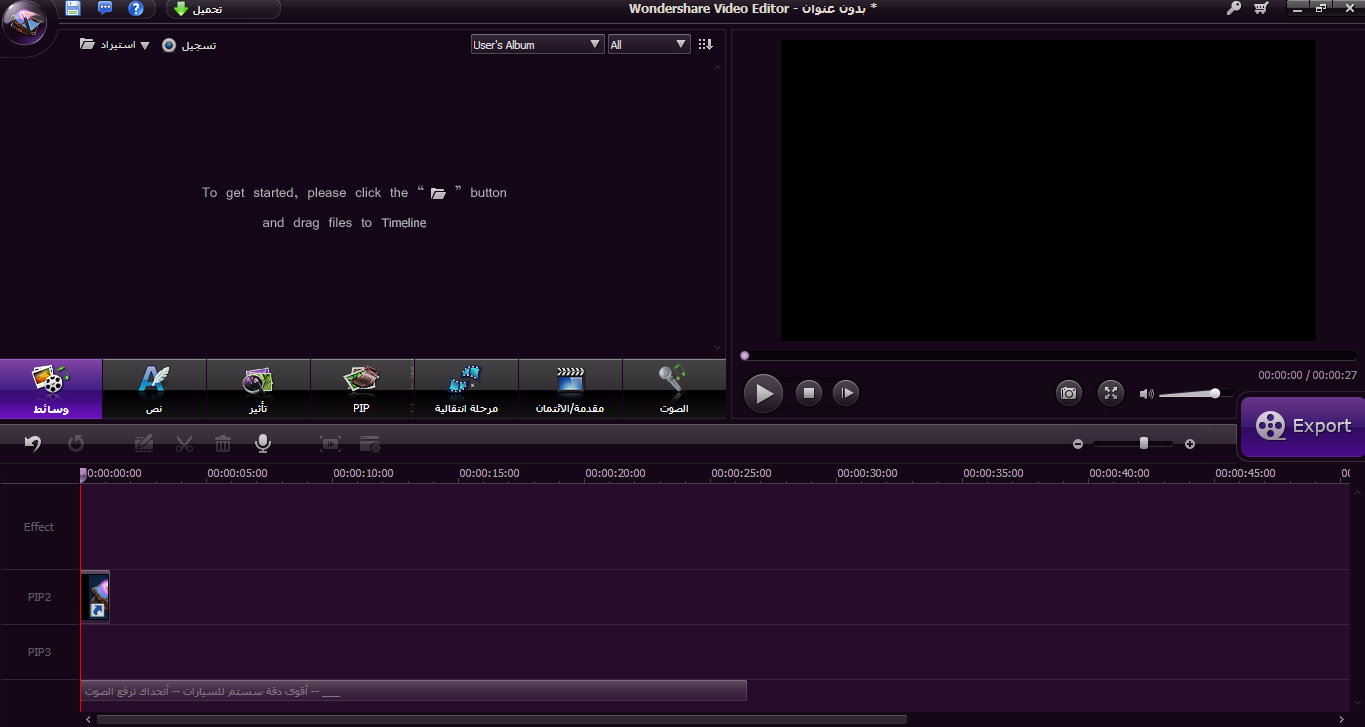The image size is (1365, 727).
Task: Click the 00:00:30:00 mark on timeline ruler
Action: 868,473
